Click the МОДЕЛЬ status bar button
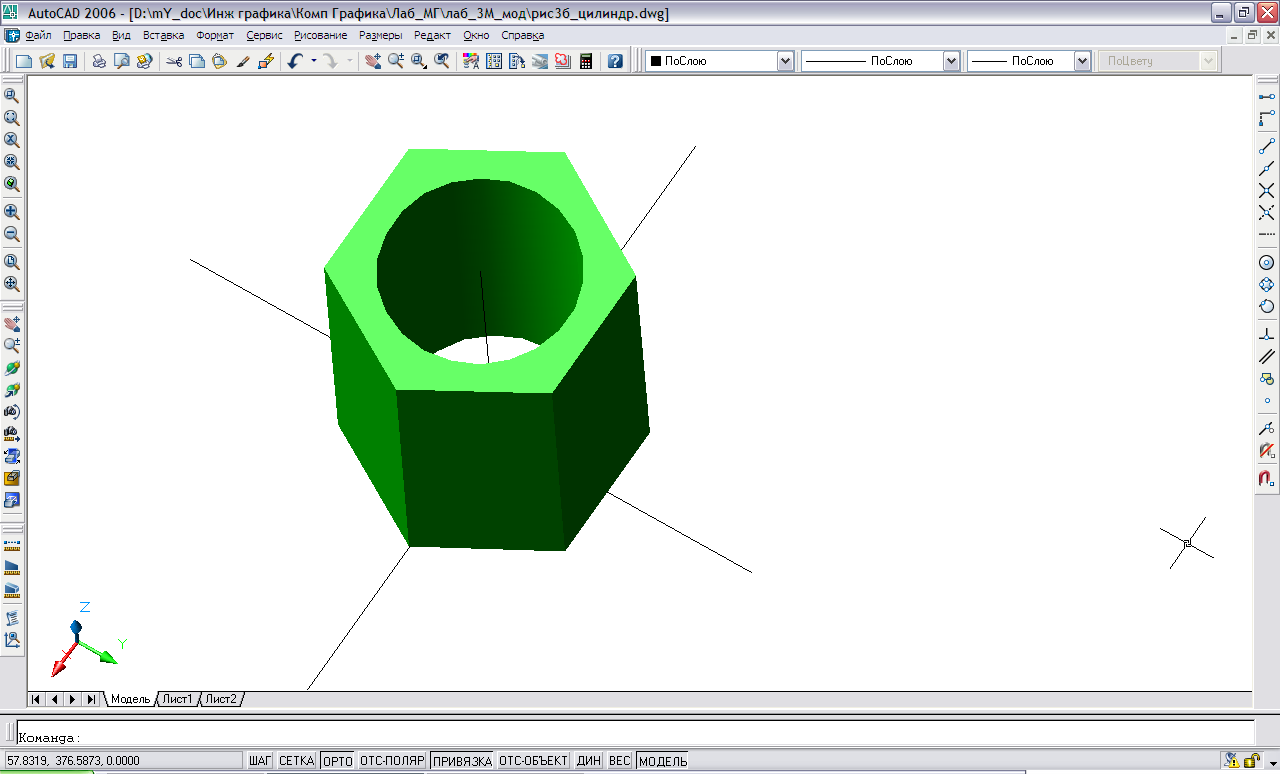Image resolution: width=1280 pixels, height=774 pixels. pos(663,761)
